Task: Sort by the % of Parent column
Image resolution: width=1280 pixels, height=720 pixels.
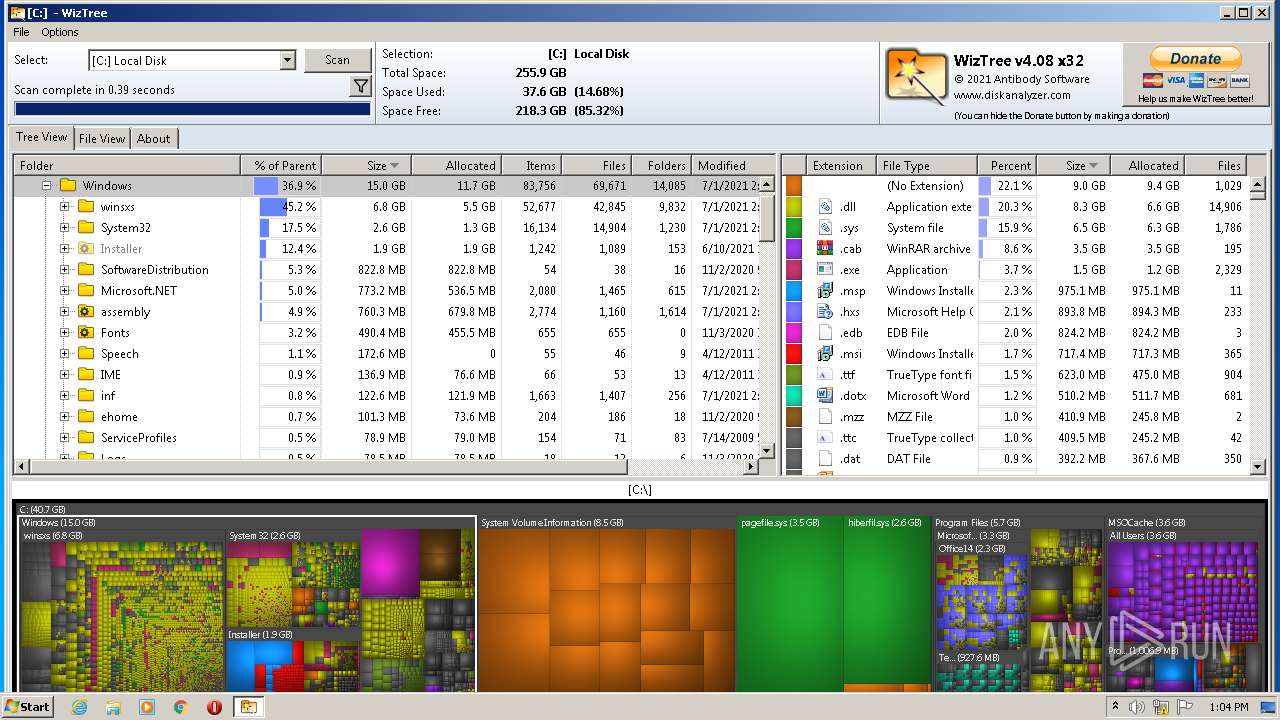Action: tap(281, 166)
